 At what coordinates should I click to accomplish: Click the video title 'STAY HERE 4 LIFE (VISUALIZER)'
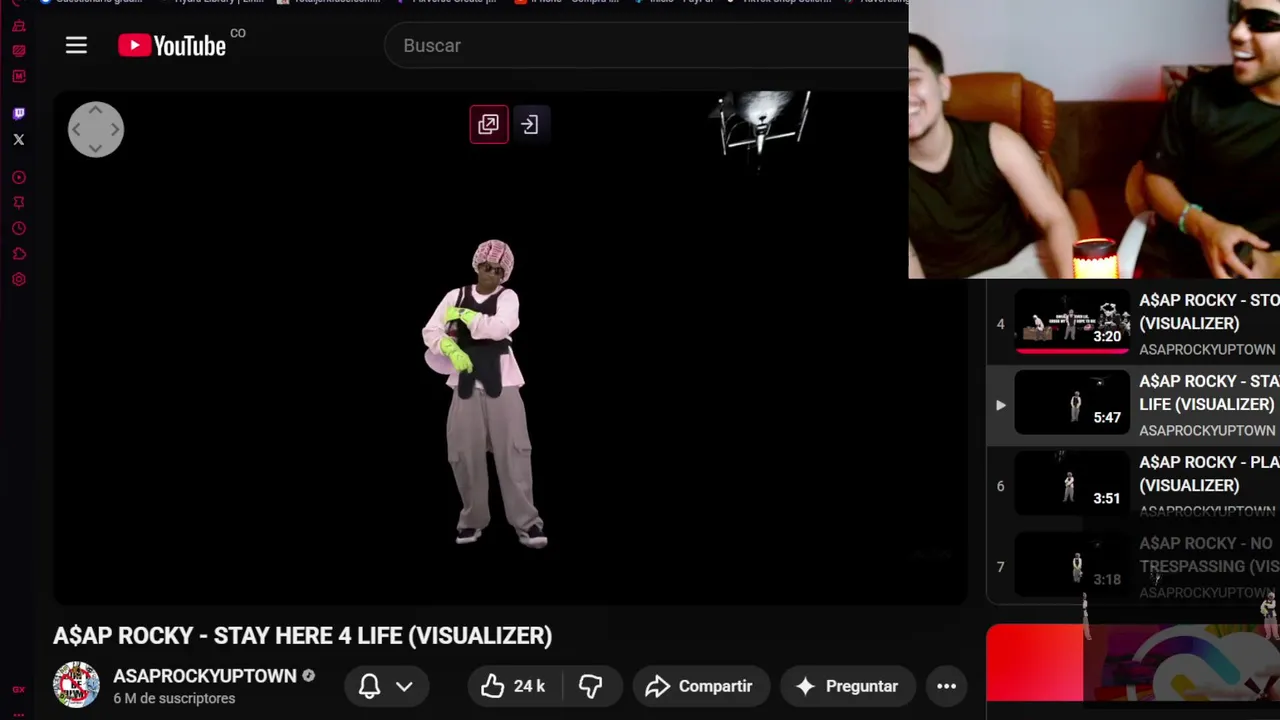383,636
